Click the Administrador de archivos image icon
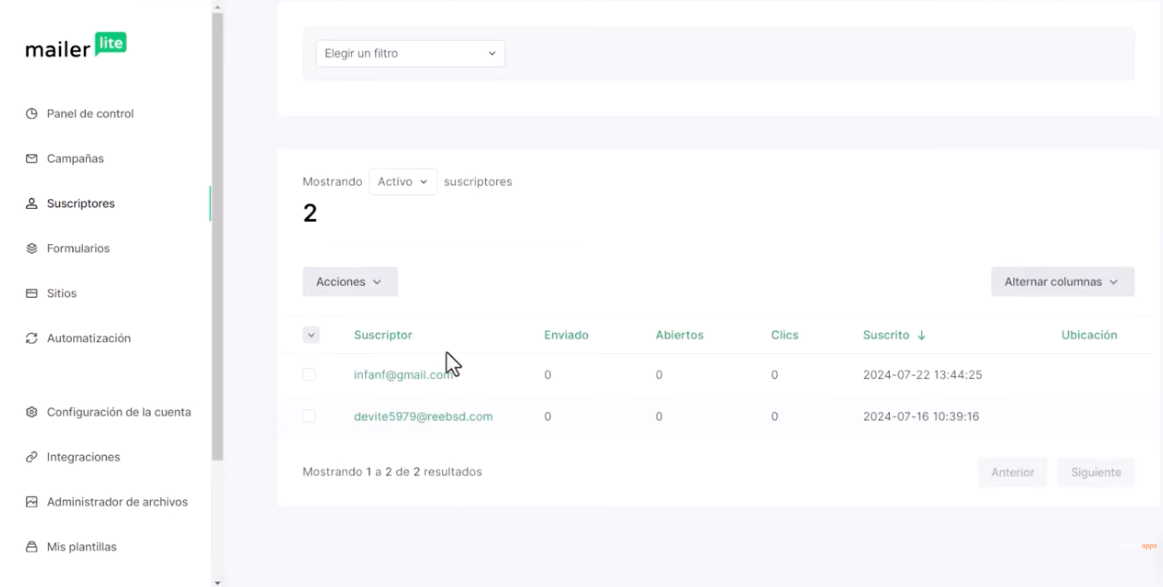This screenshot has width=1163, height=587. 31,502
